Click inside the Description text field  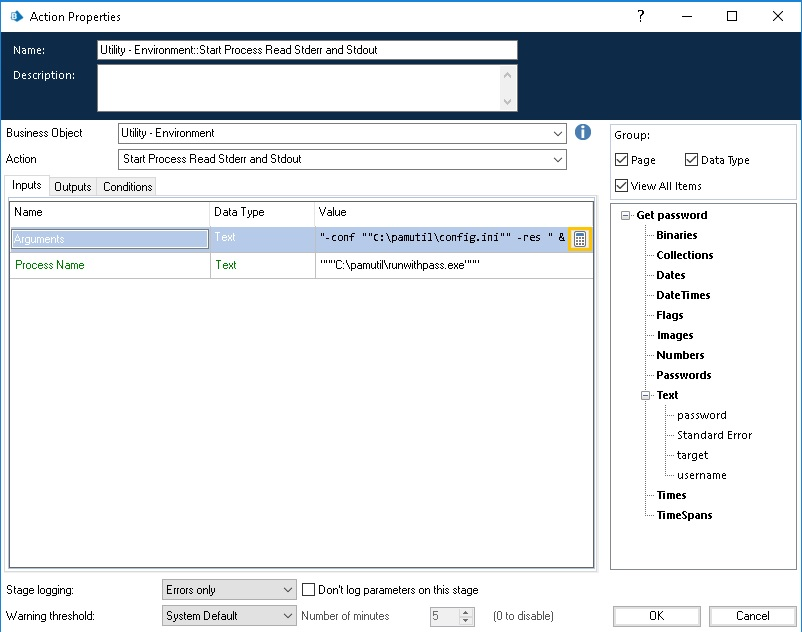[x=300, y=87]
